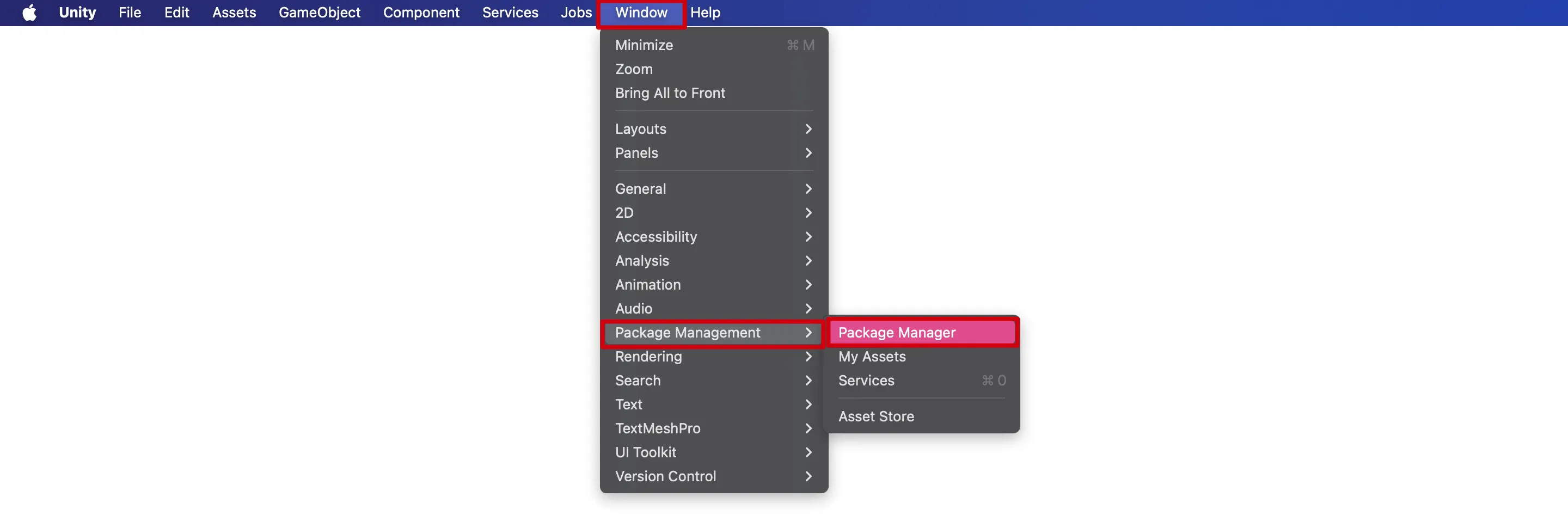Expand the Layouts submenu
Viewport: 1568px width, 527px height.
pyautogui.click(x=714, y=129)
